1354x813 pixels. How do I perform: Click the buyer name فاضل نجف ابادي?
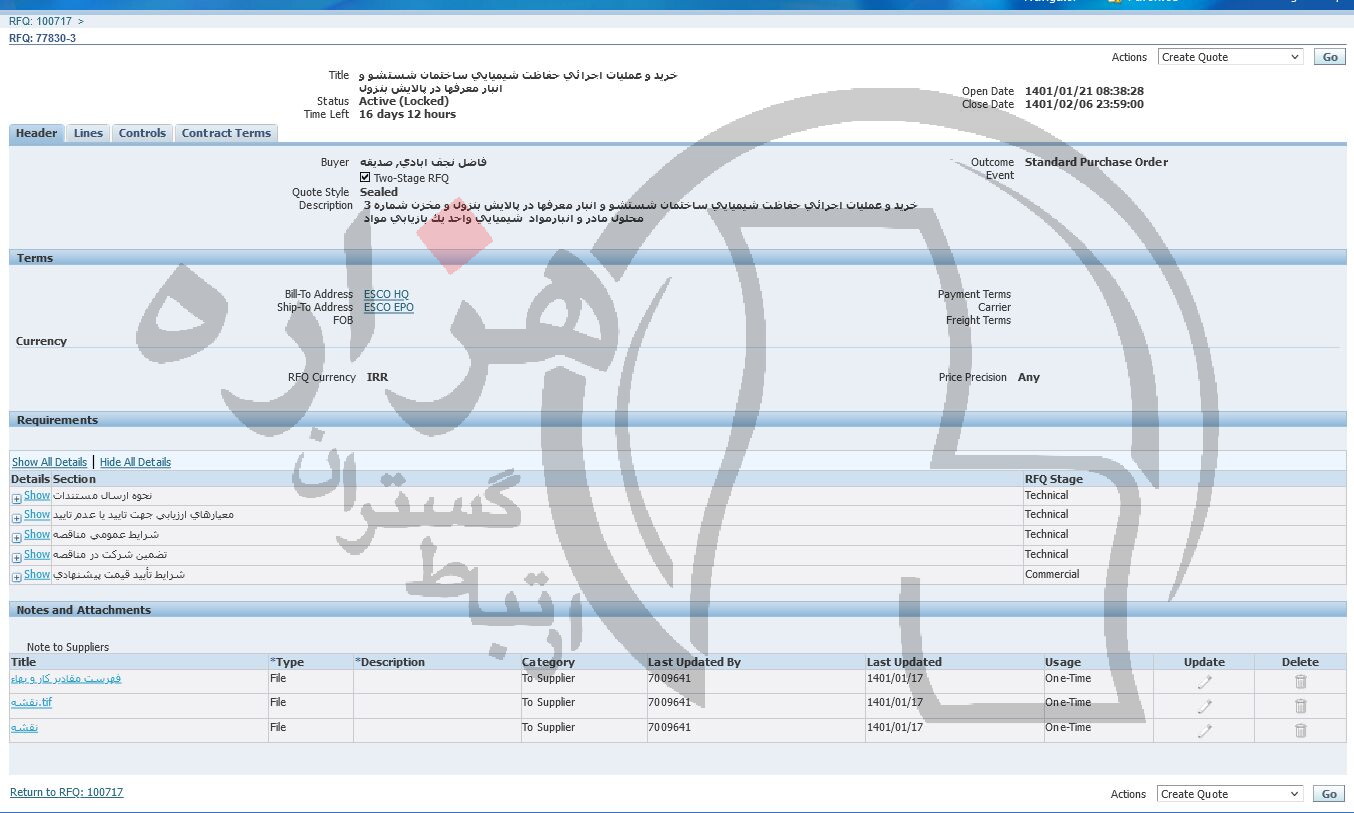click(423, 162)
